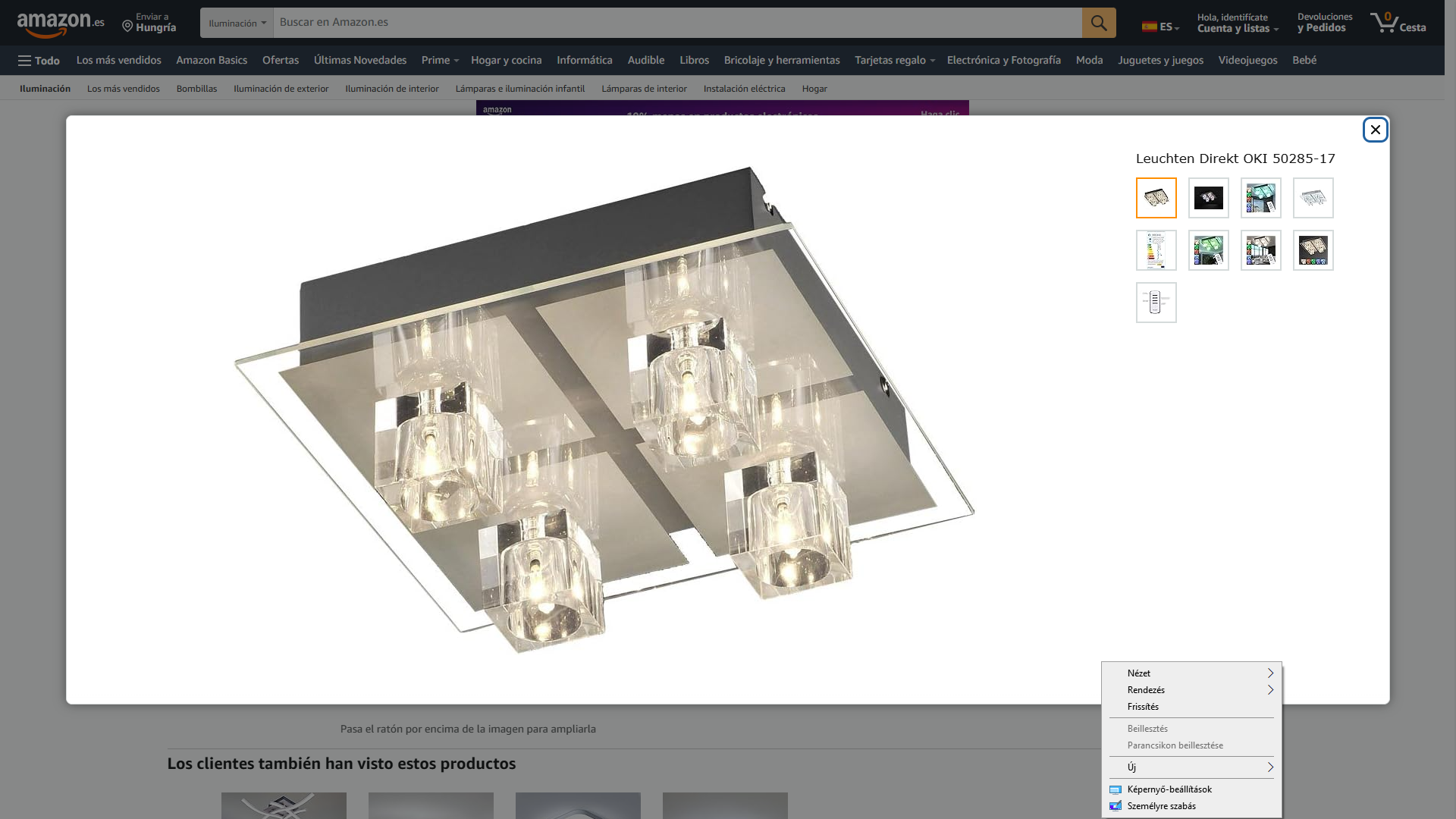Open Bebé section
This screenshot has width=1456, height=819.
(x=1304, y=60)
